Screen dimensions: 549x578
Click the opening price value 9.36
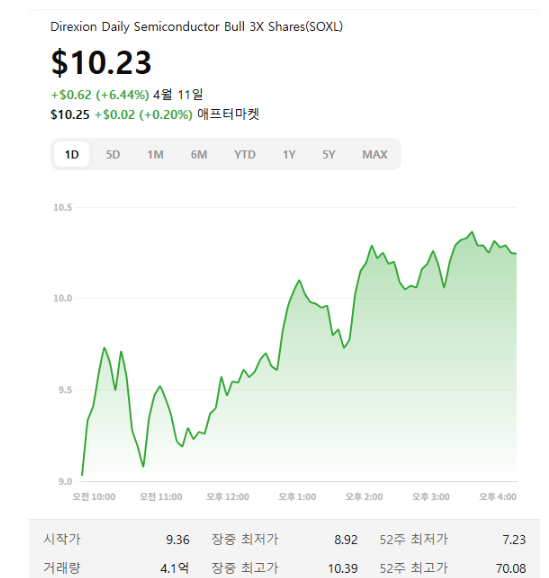tap(177, 540)
